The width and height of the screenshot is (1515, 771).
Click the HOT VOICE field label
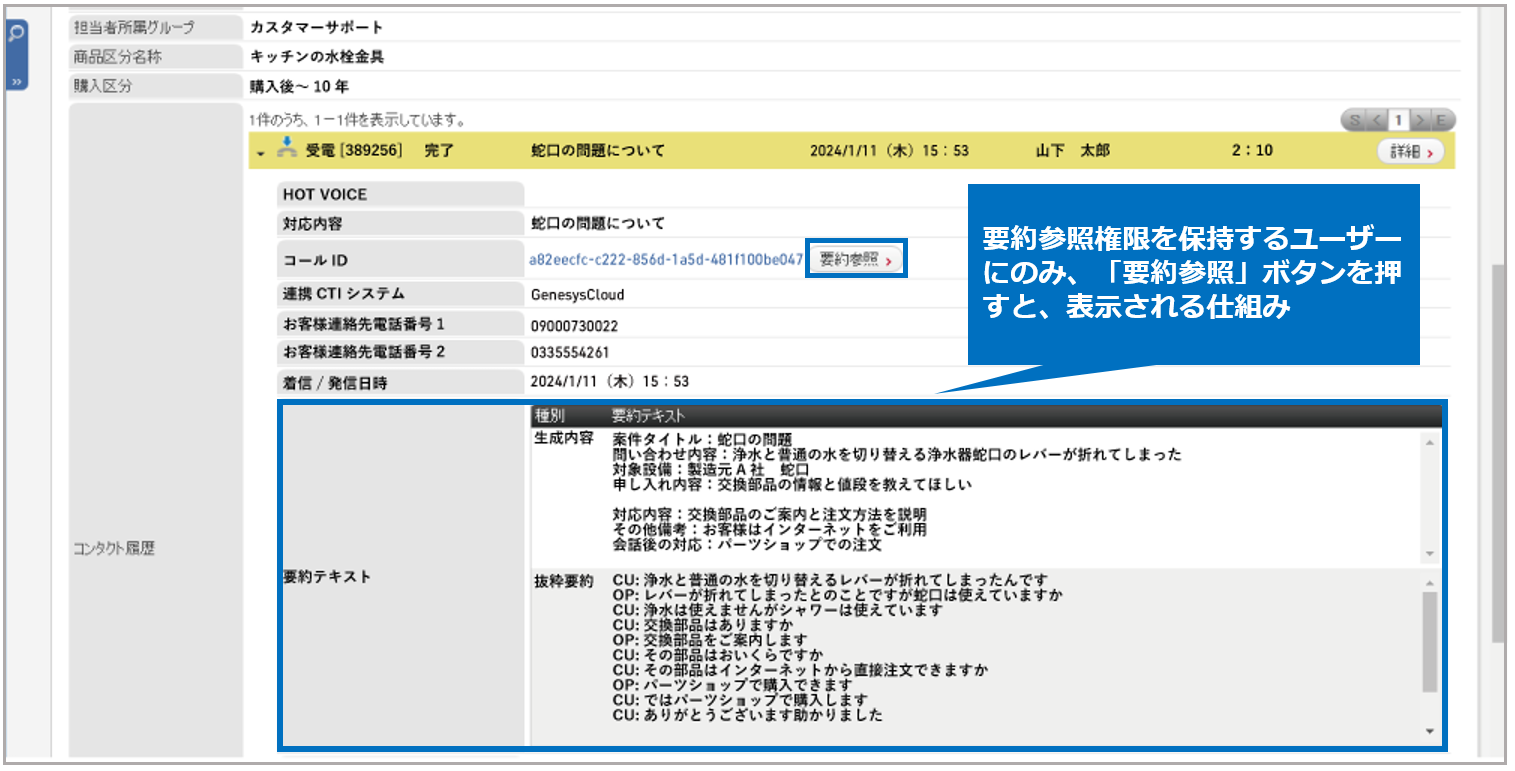click(325, 195)
